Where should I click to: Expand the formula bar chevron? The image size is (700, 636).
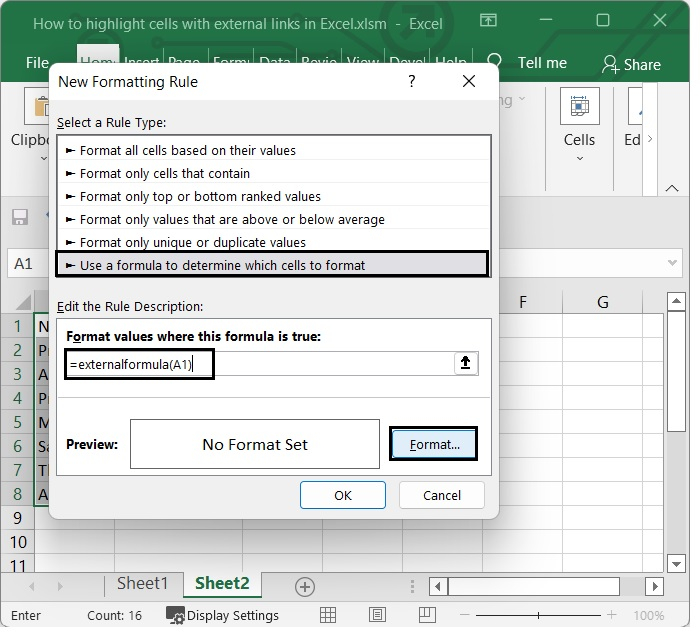coord(672,263)
